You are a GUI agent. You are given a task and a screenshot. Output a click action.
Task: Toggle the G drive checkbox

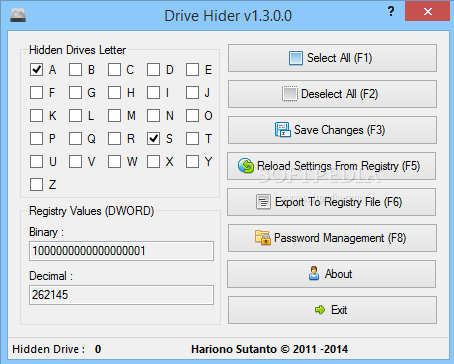[x=75, y=92]
